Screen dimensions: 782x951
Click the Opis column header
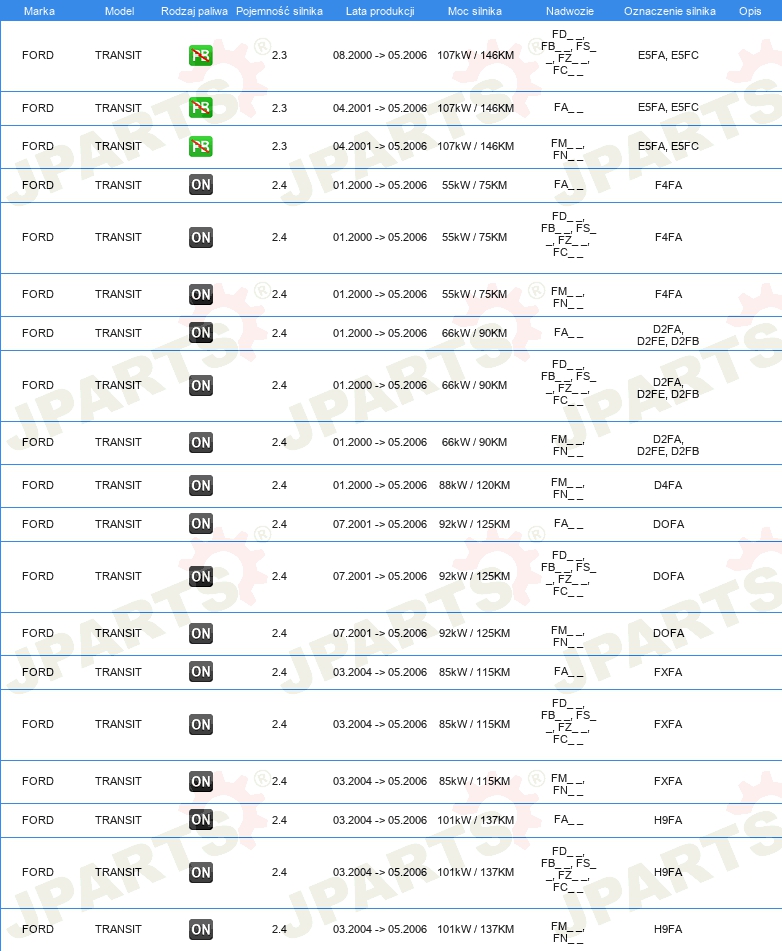coord(750,11)
